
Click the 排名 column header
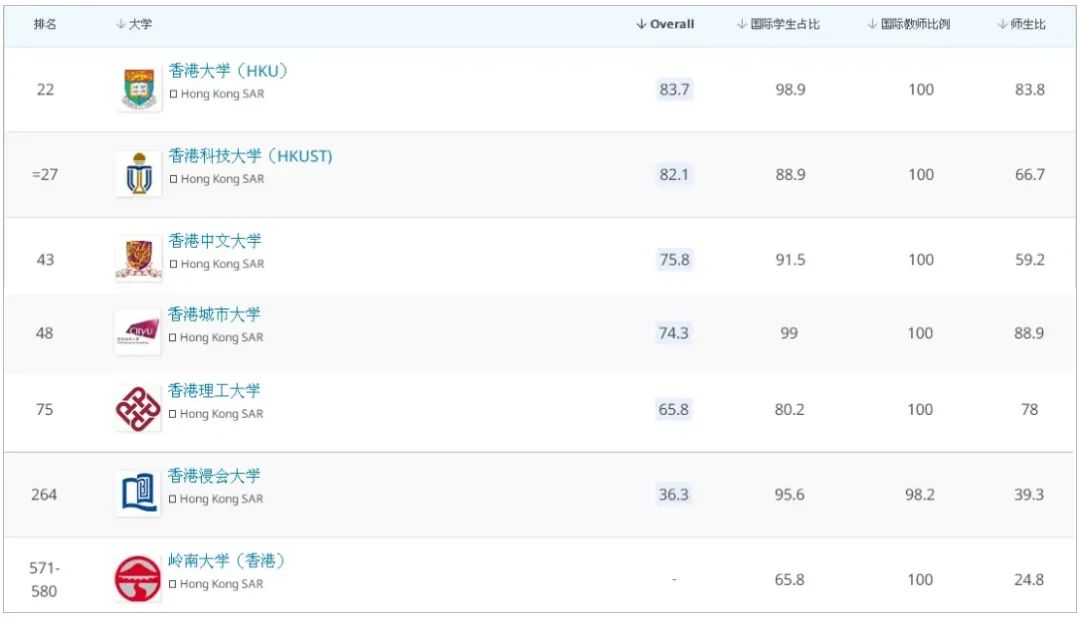click(45, 24)
